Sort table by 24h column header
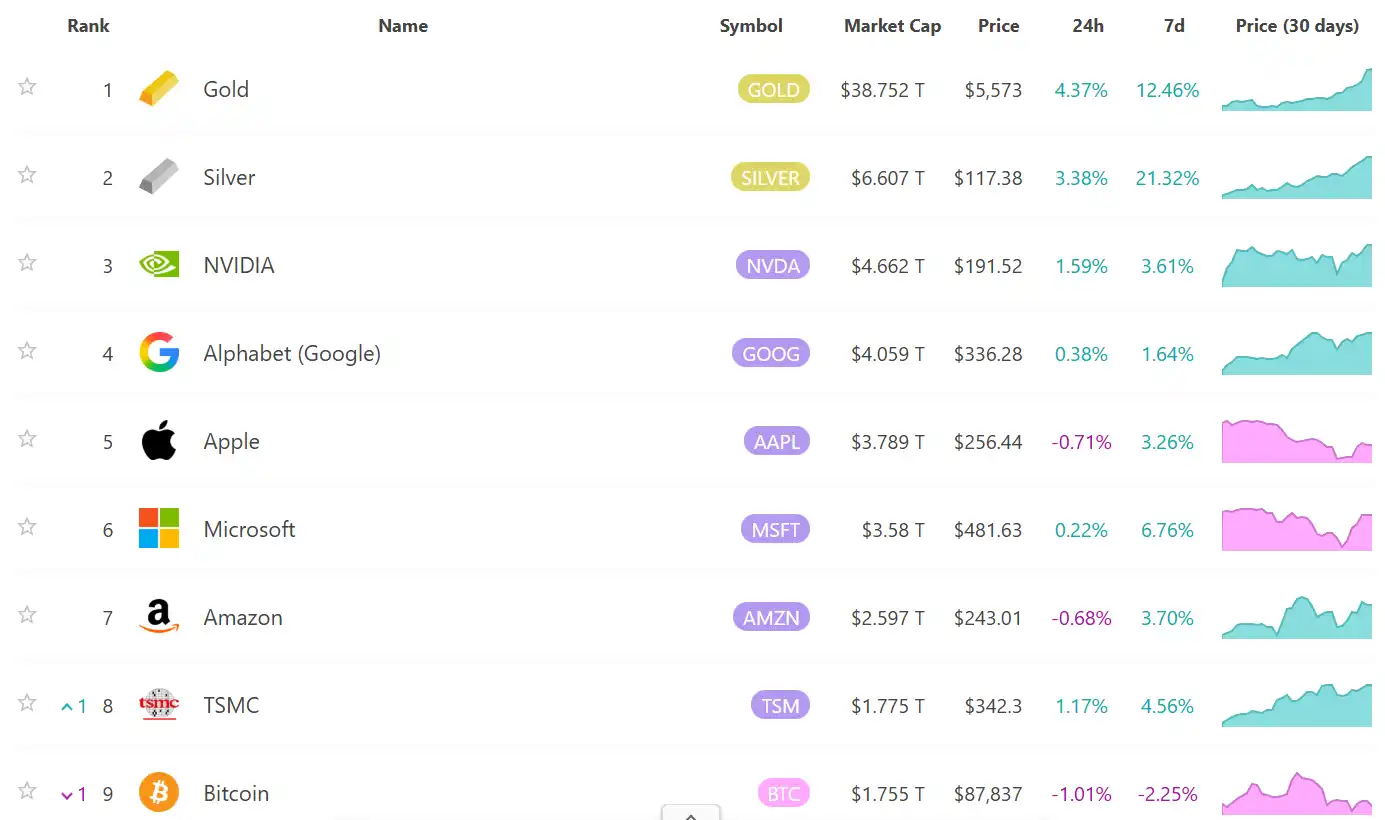Image resolution: width=1385 pixels, height=820 pixels. 1088,26
